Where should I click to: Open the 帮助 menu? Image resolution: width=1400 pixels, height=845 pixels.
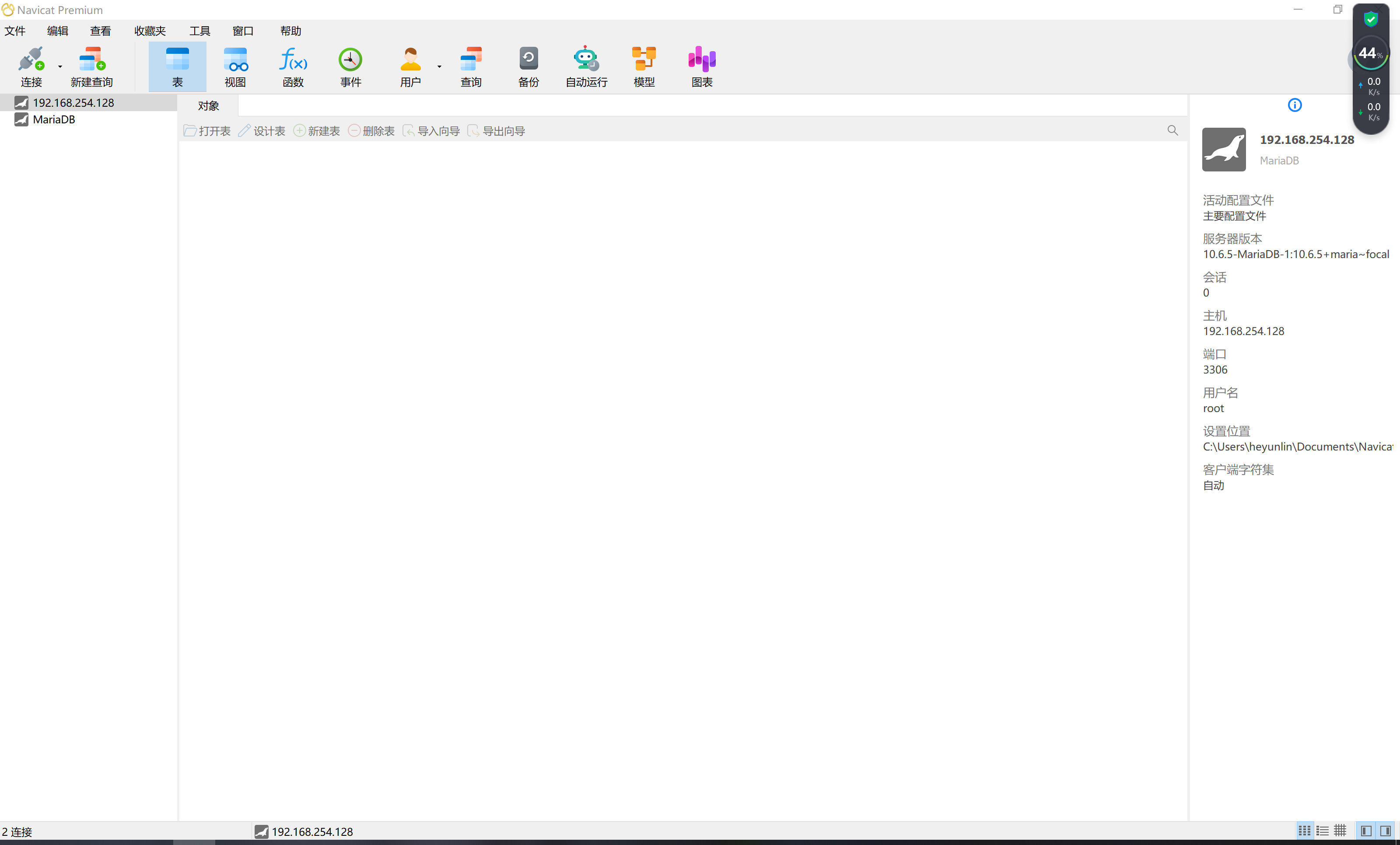(291, 31)
